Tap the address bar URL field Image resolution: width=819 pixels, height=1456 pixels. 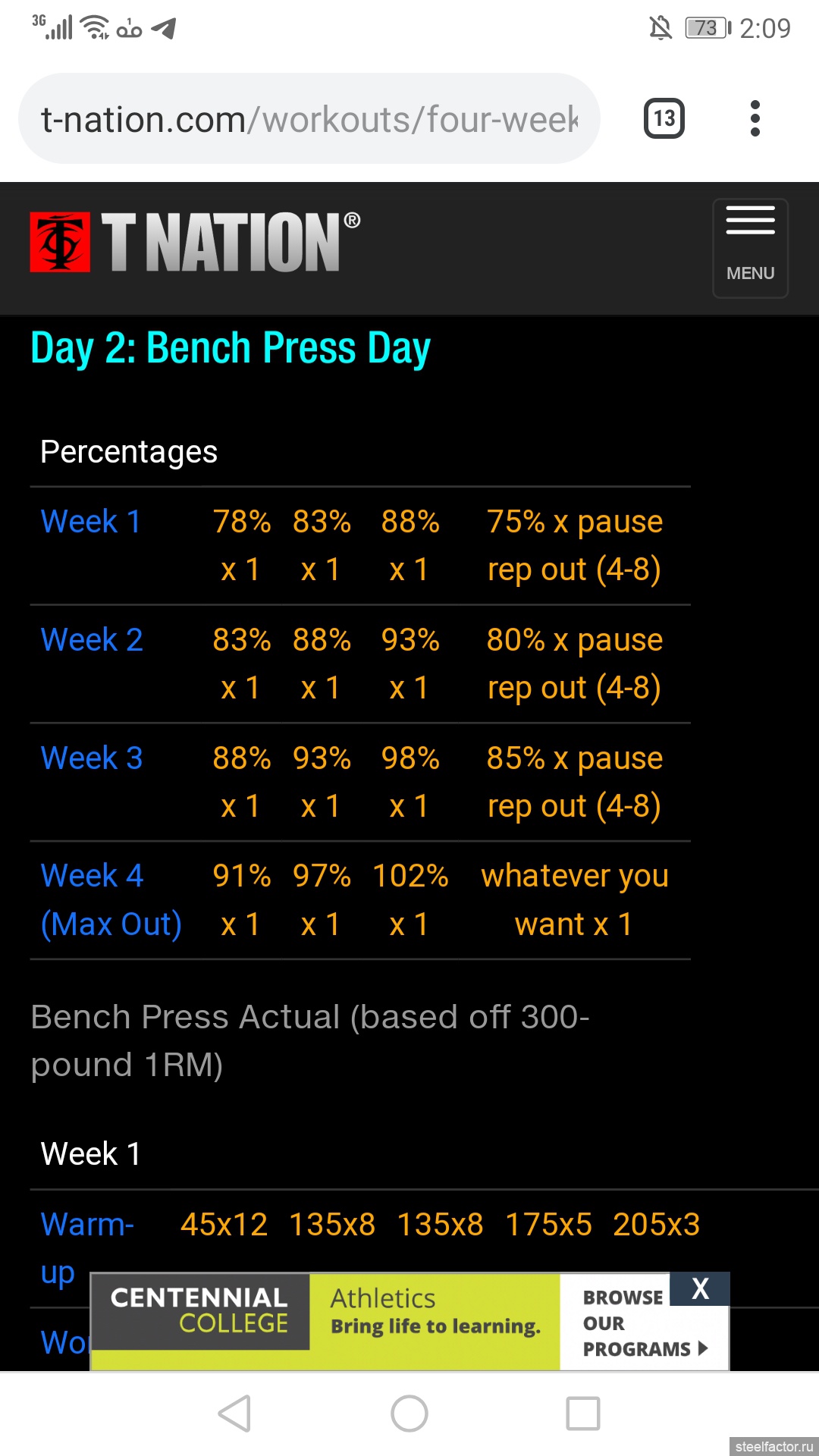click(309, 118)
